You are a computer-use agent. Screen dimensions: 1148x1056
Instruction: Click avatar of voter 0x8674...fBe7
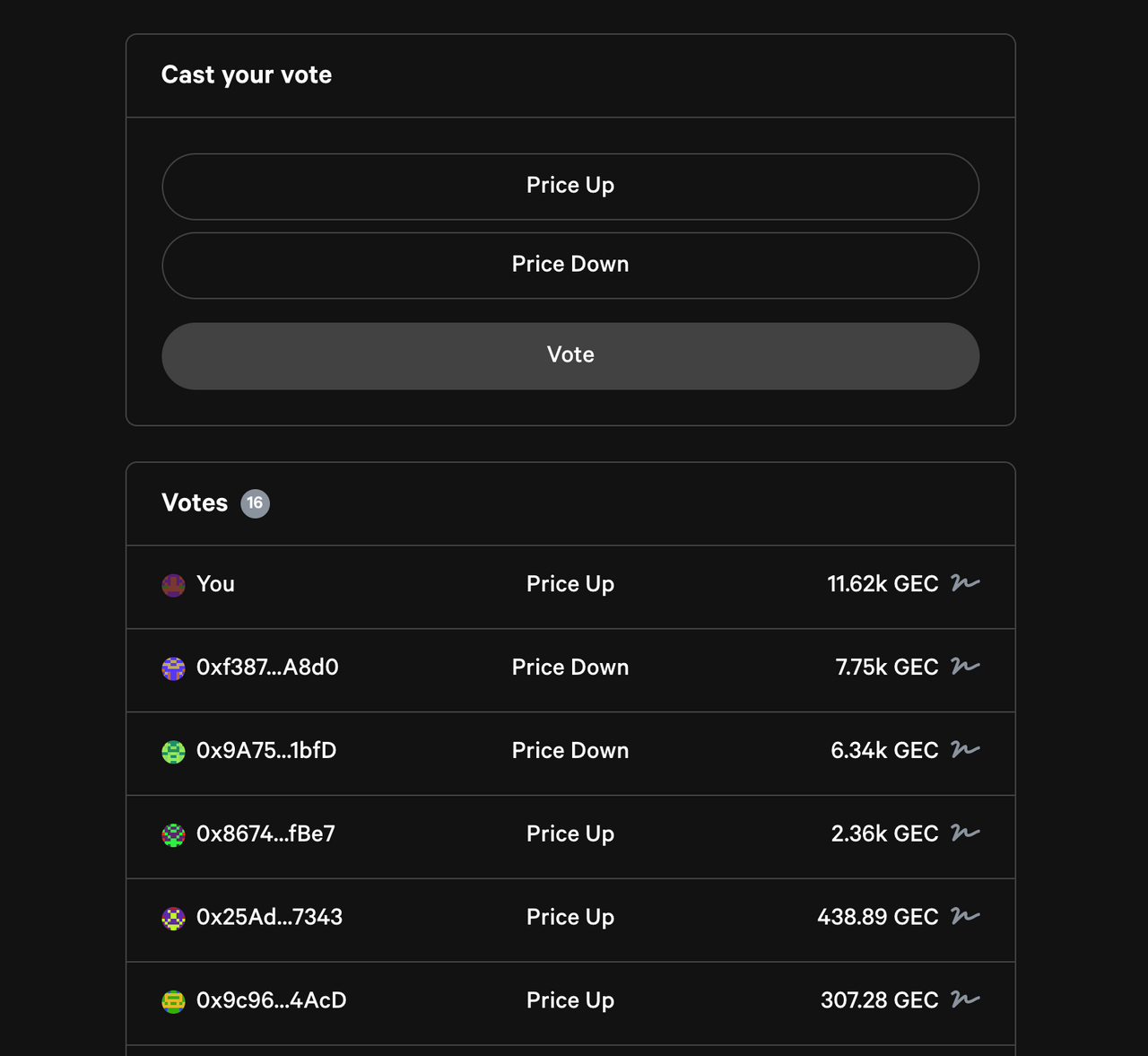point(173,835)
